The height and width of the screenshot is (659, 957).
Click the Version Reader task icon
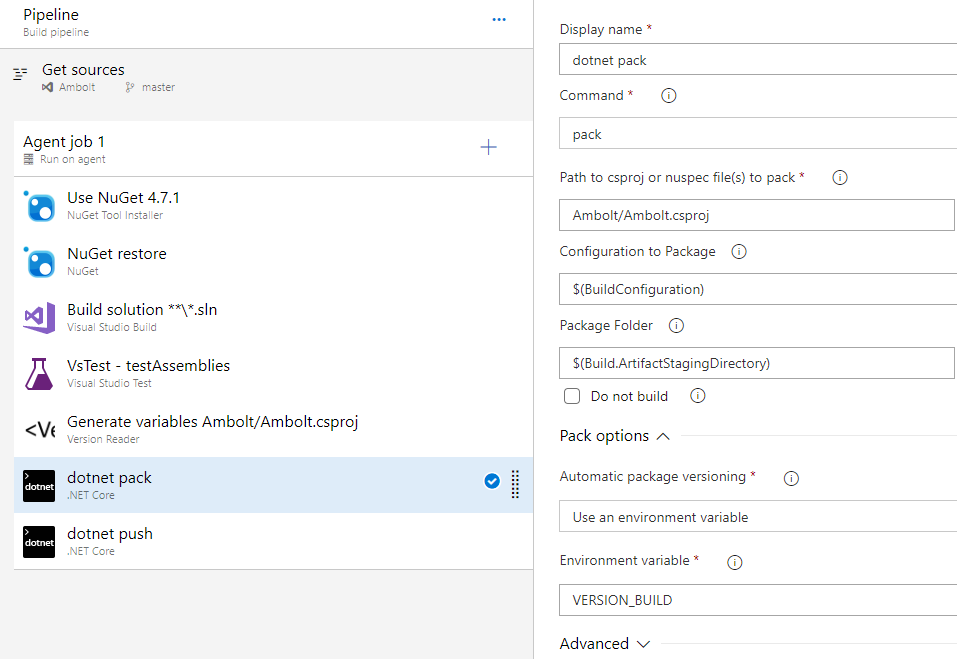(40, 430)
